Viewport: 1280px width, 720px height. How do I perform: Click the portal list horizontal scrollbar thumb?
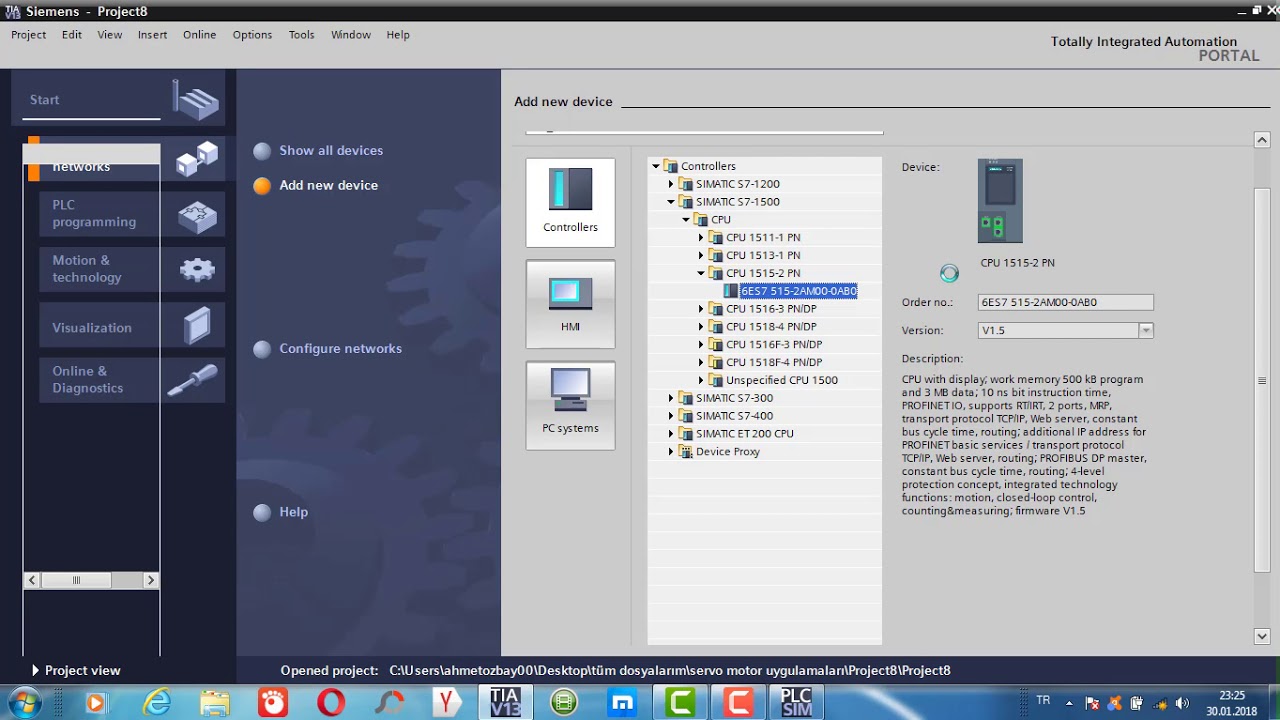[x=77, y=580]
